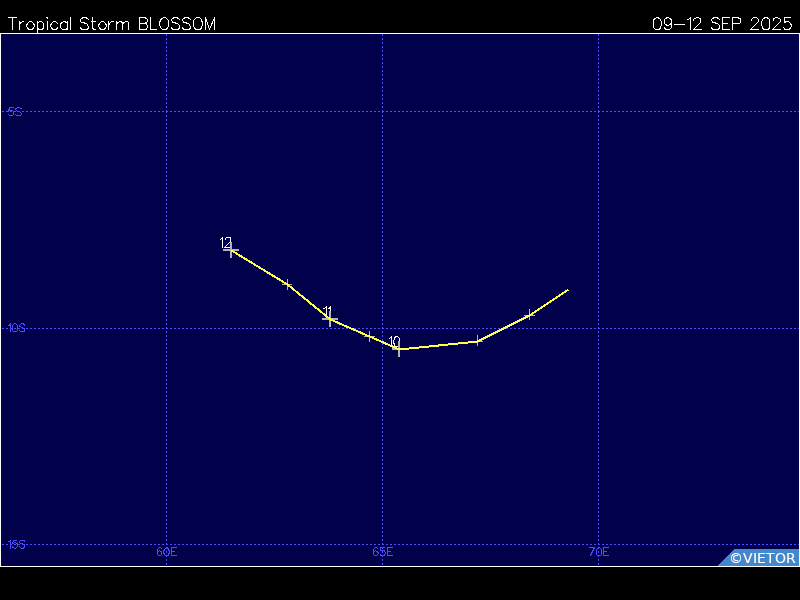Click the day 10 track marker

(399, 349)
